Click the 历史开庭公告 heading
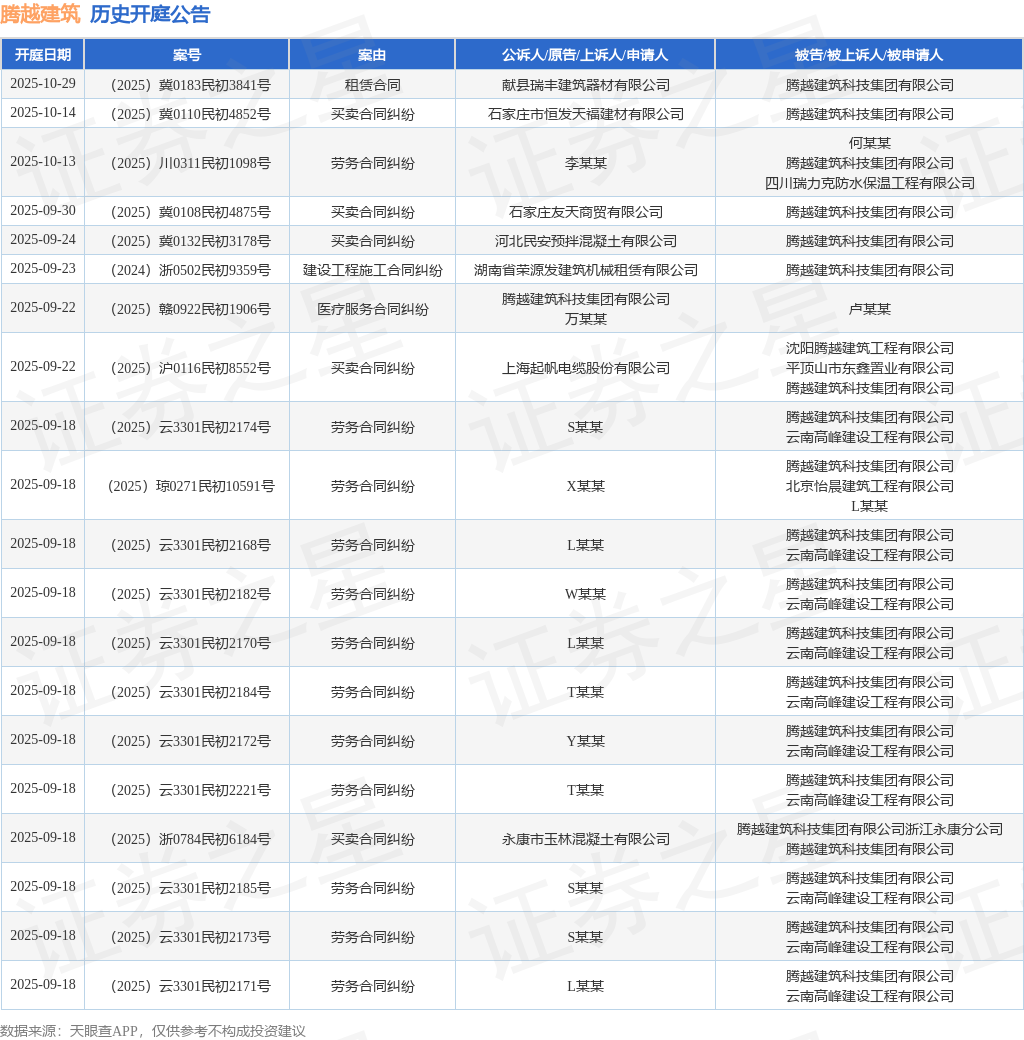Screen dimensions: 1024x1040 point(150,14)
